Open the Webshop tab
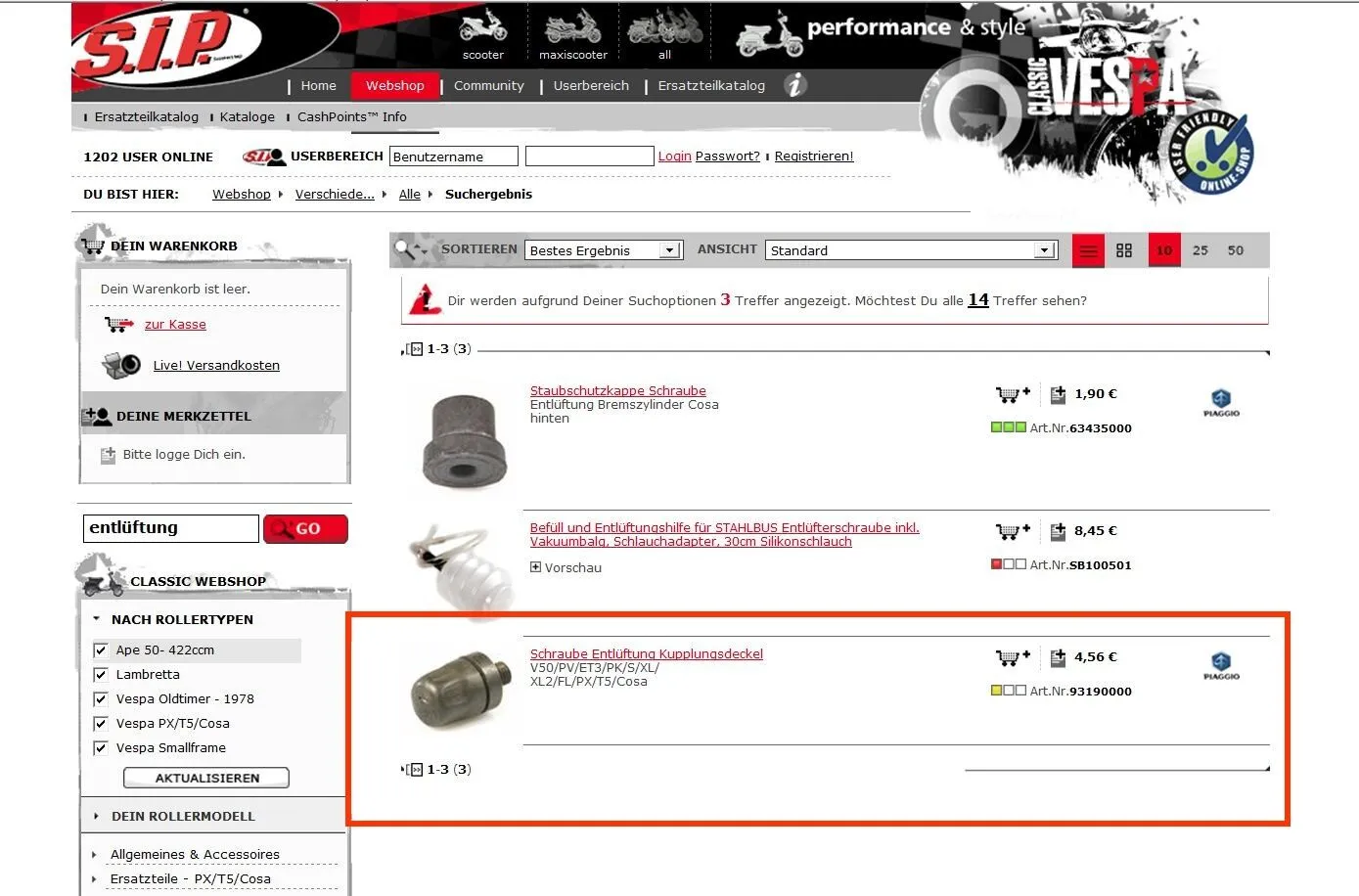Screen dimensions: 1359x896 coord(395,85)
